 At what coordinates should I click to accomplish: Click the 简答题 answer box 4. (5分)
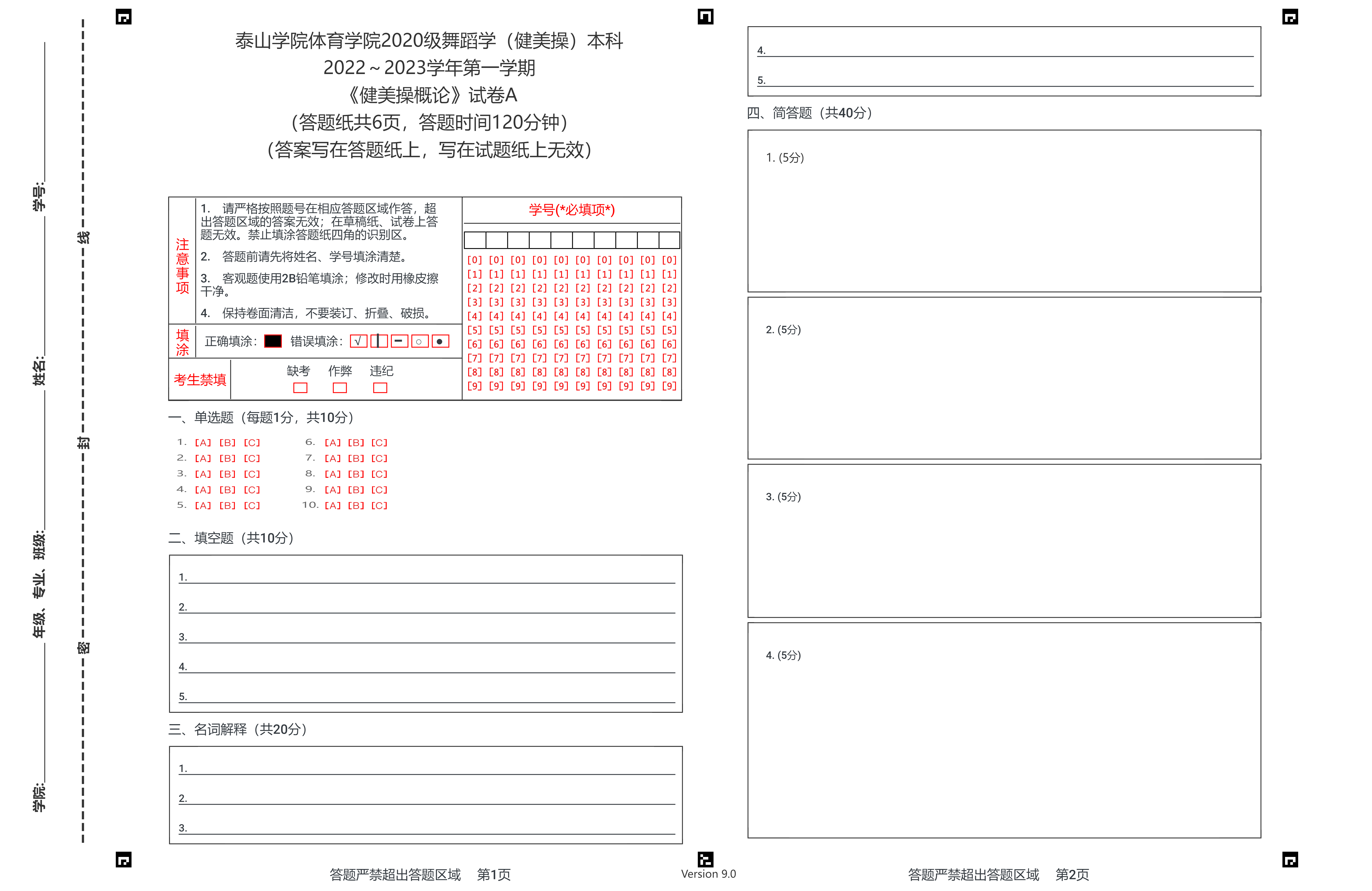pos(1004,730)
